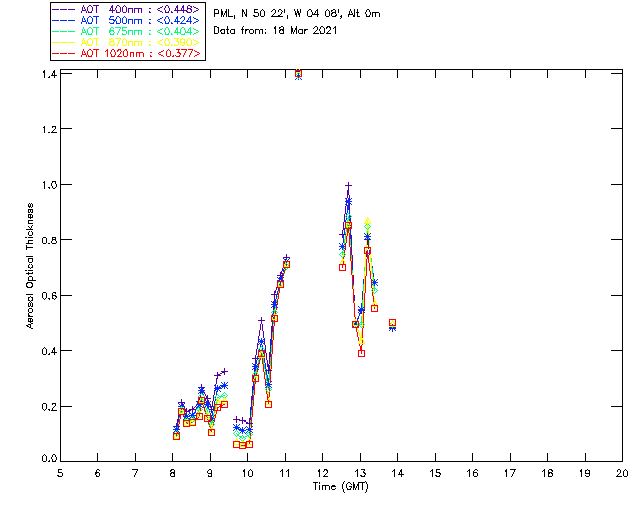Click the x-axis tick label 9

tap(210, 473)
